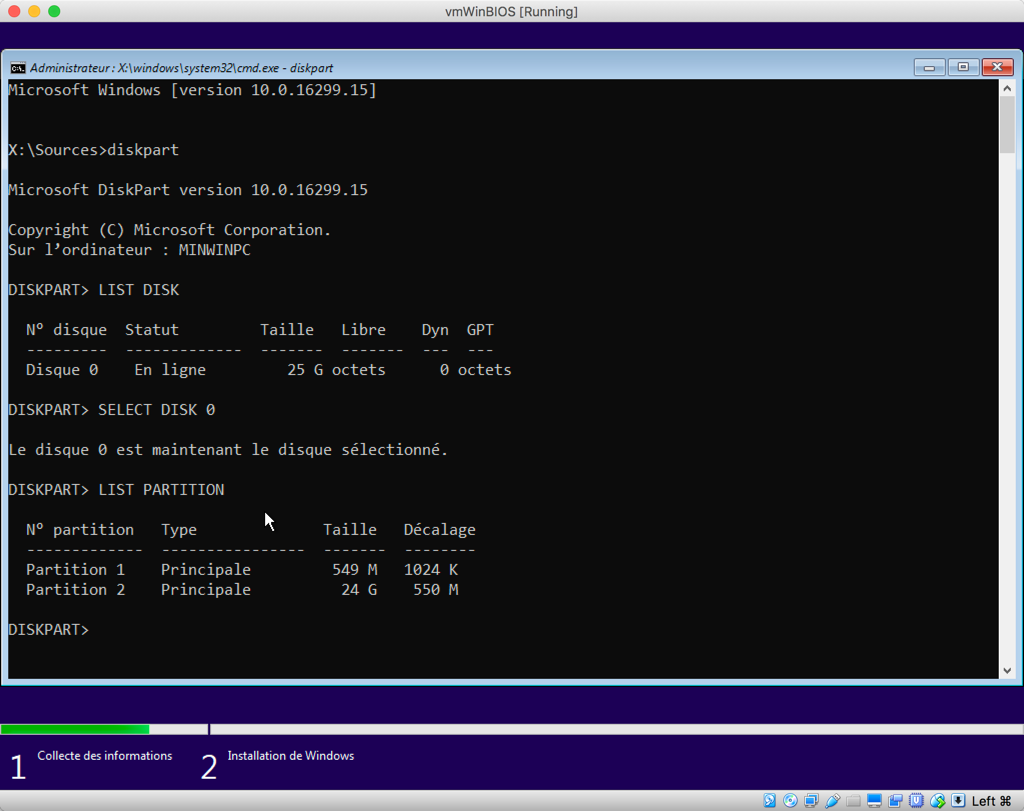Click the display monitor indicator icon
1024x811 pixels.
pyautogui.click(x=874, y=801)
